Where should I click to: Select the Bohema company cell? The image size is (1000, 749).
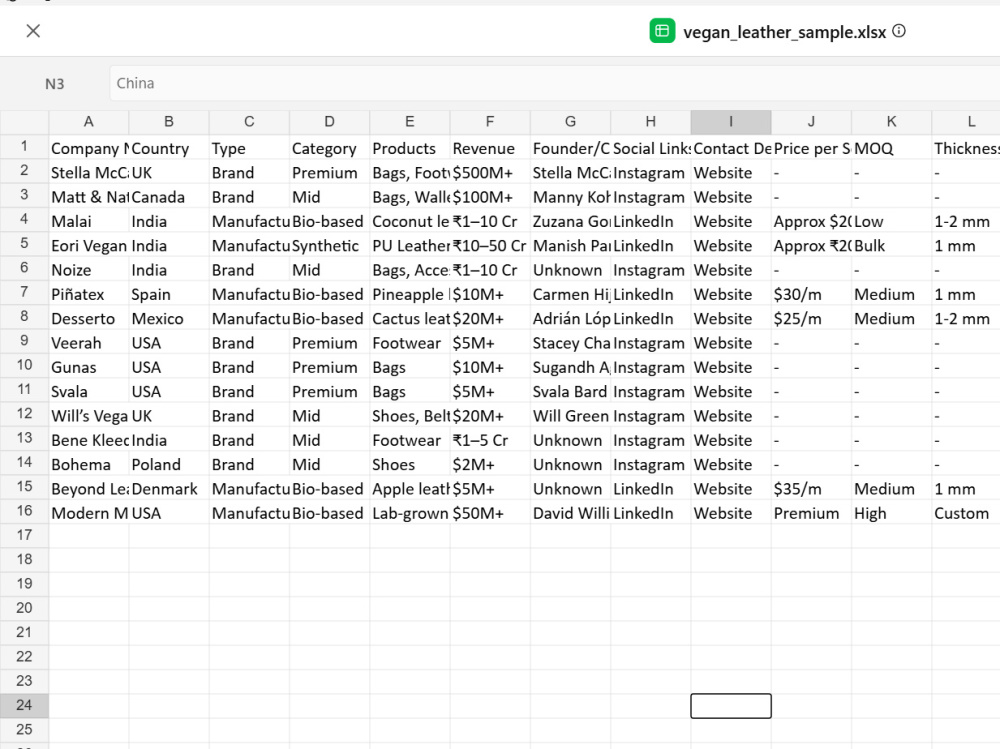pyautogui.click(x=89, y=464)
